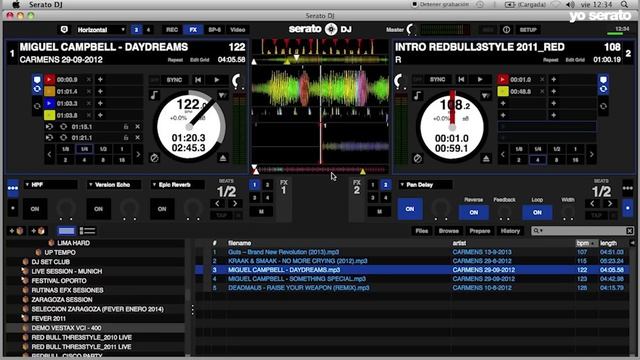
Task: Lock the saved loop at 01:15.1
Action: click(126, 127)
